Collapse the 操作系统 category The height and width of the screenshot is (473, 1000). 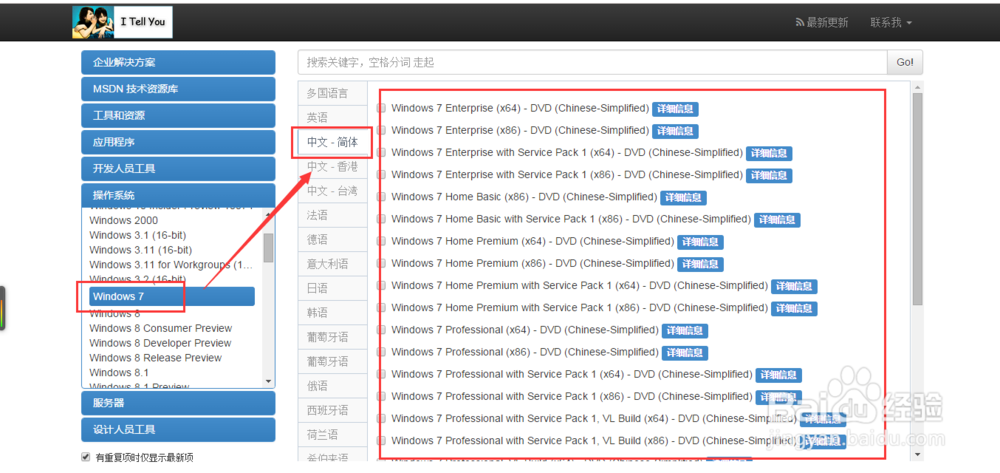[179, 195]
